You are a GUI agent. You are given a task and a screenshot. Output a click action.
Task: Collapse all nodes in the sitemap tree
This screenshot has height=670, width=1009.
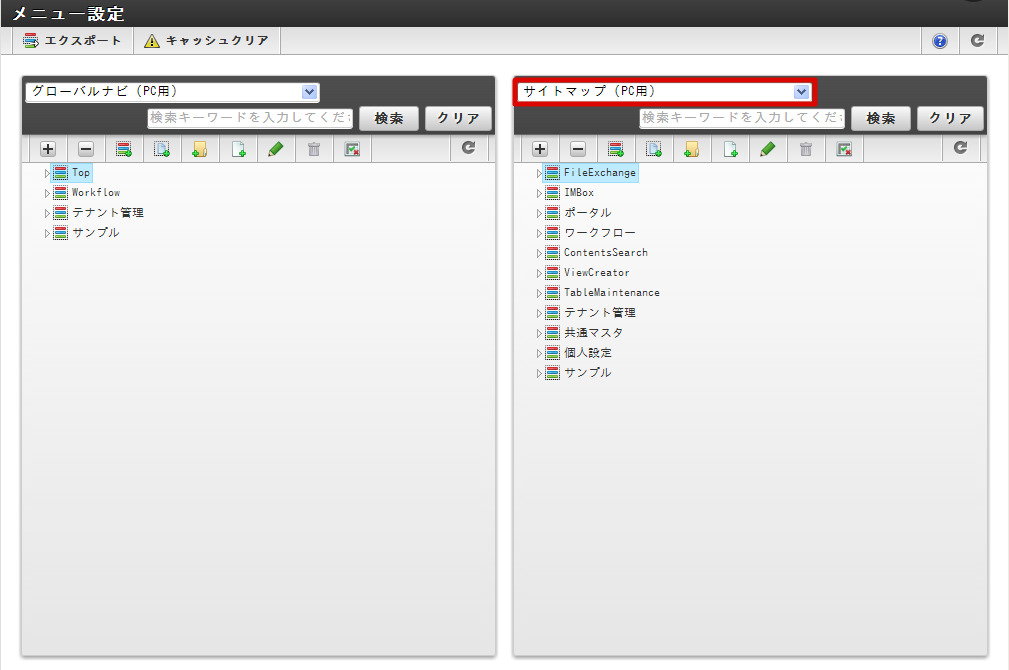tap(578, 148)
